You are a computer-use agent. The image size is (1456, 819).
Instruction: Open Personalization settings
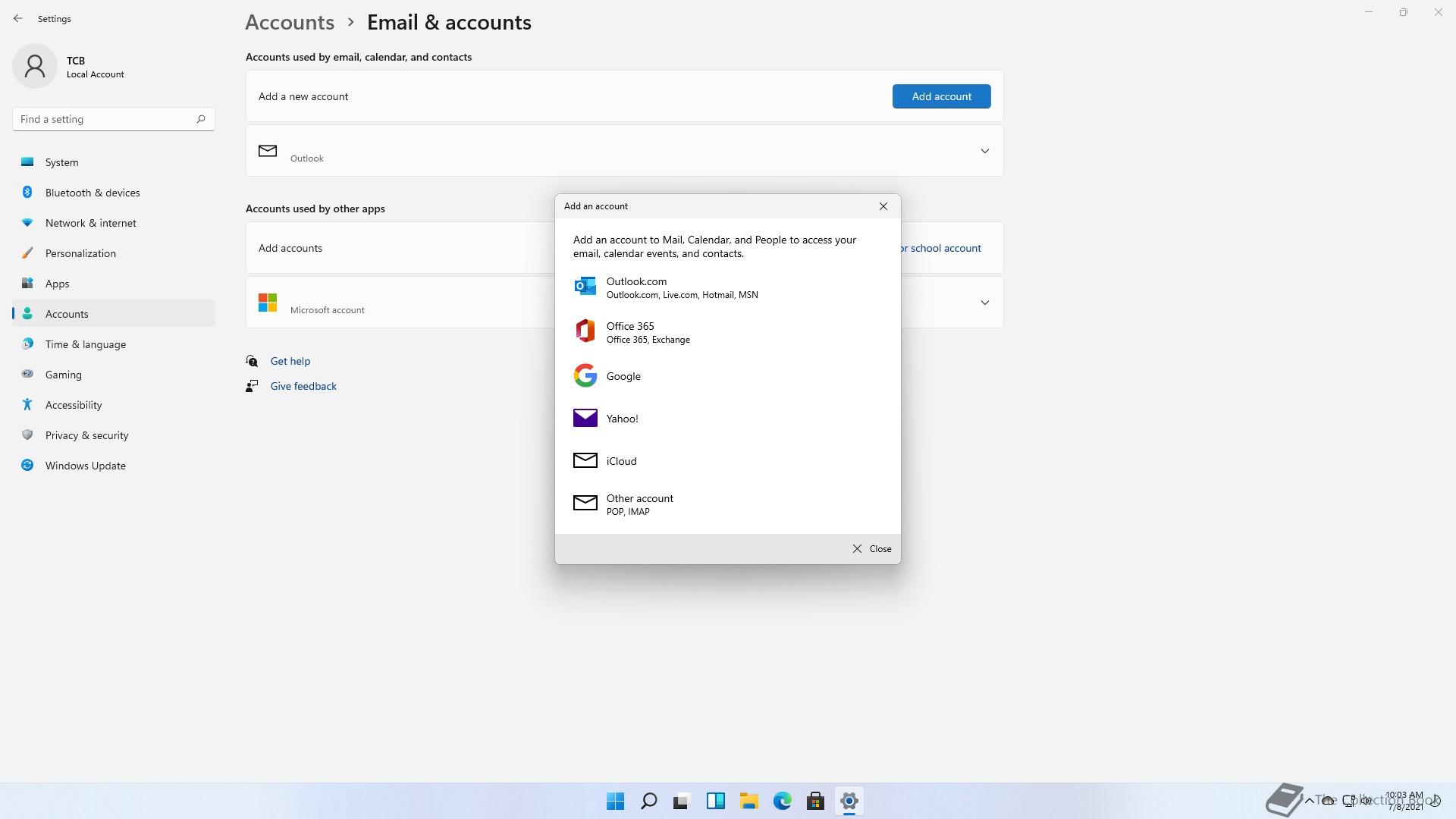point(114,253)
